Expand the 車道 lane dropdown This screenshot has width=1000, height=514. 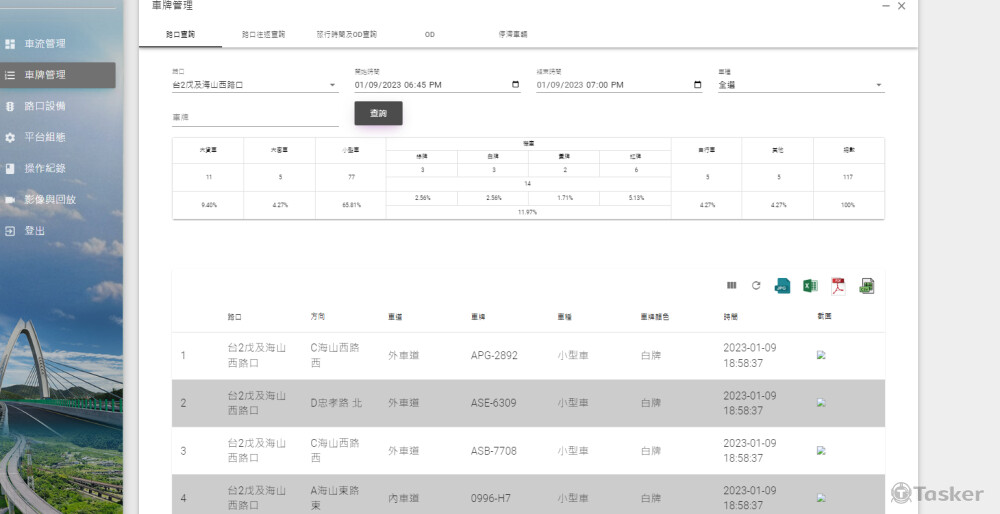879,85
